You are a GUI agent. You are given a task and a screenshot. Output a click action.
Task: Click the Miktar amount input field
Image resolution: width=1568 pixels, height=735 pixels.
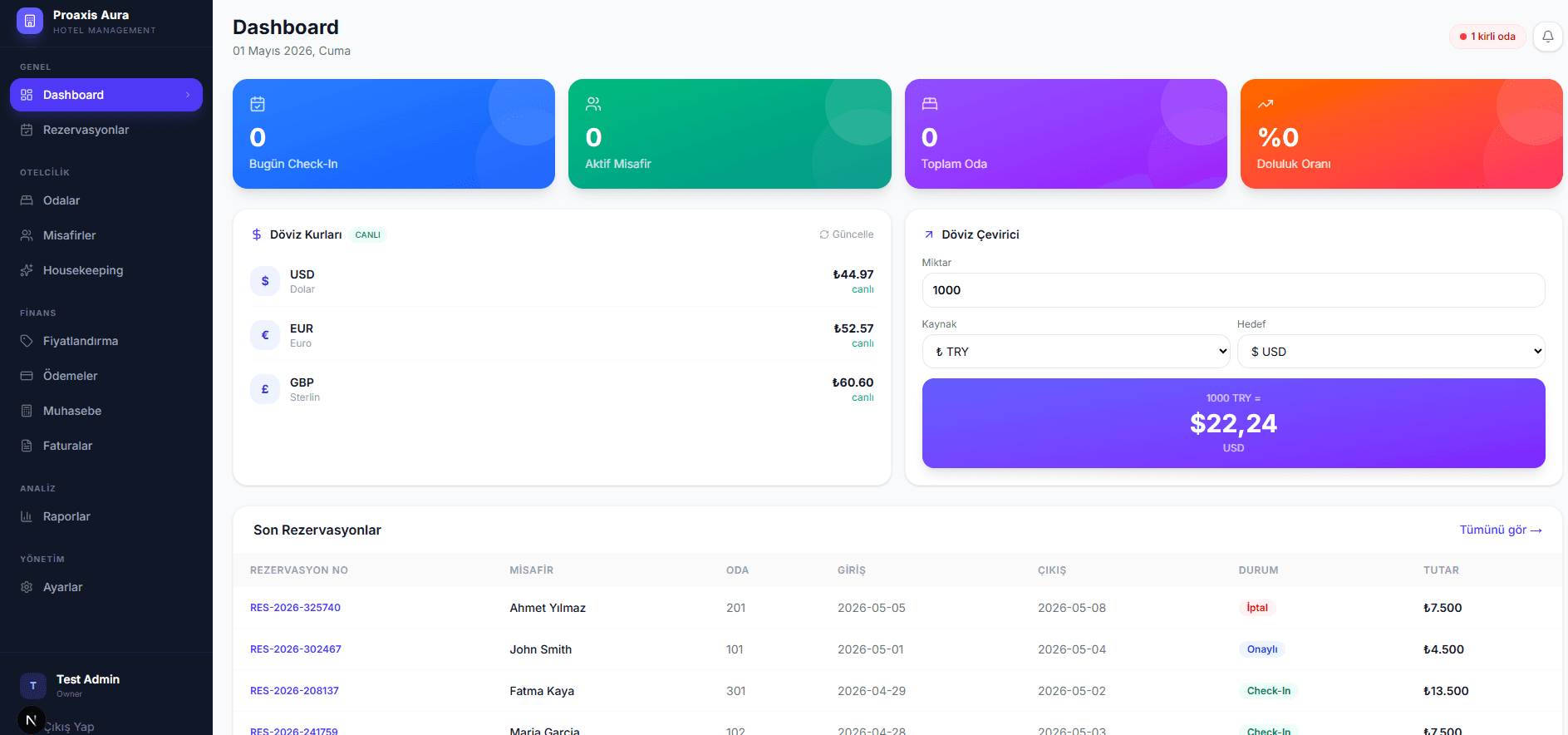pos(1233,290)
